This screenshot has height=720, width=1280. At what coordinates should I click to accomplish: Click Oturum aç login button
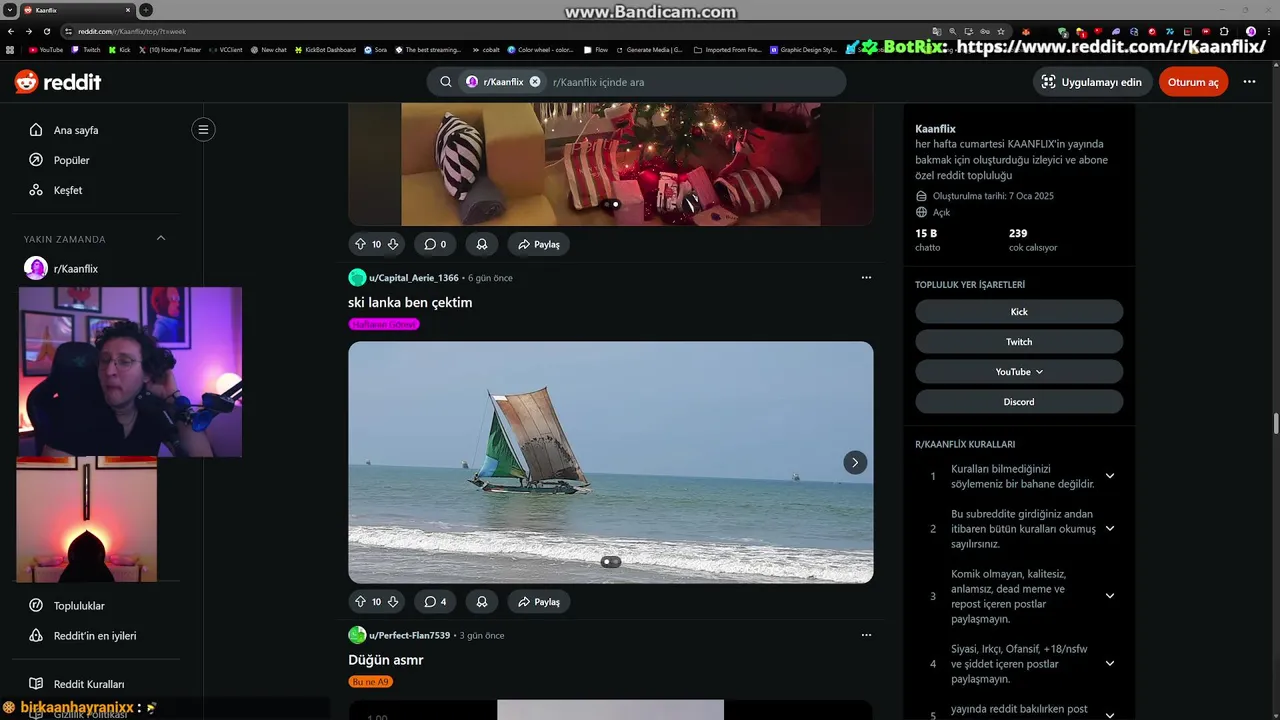coord(1193,82)
